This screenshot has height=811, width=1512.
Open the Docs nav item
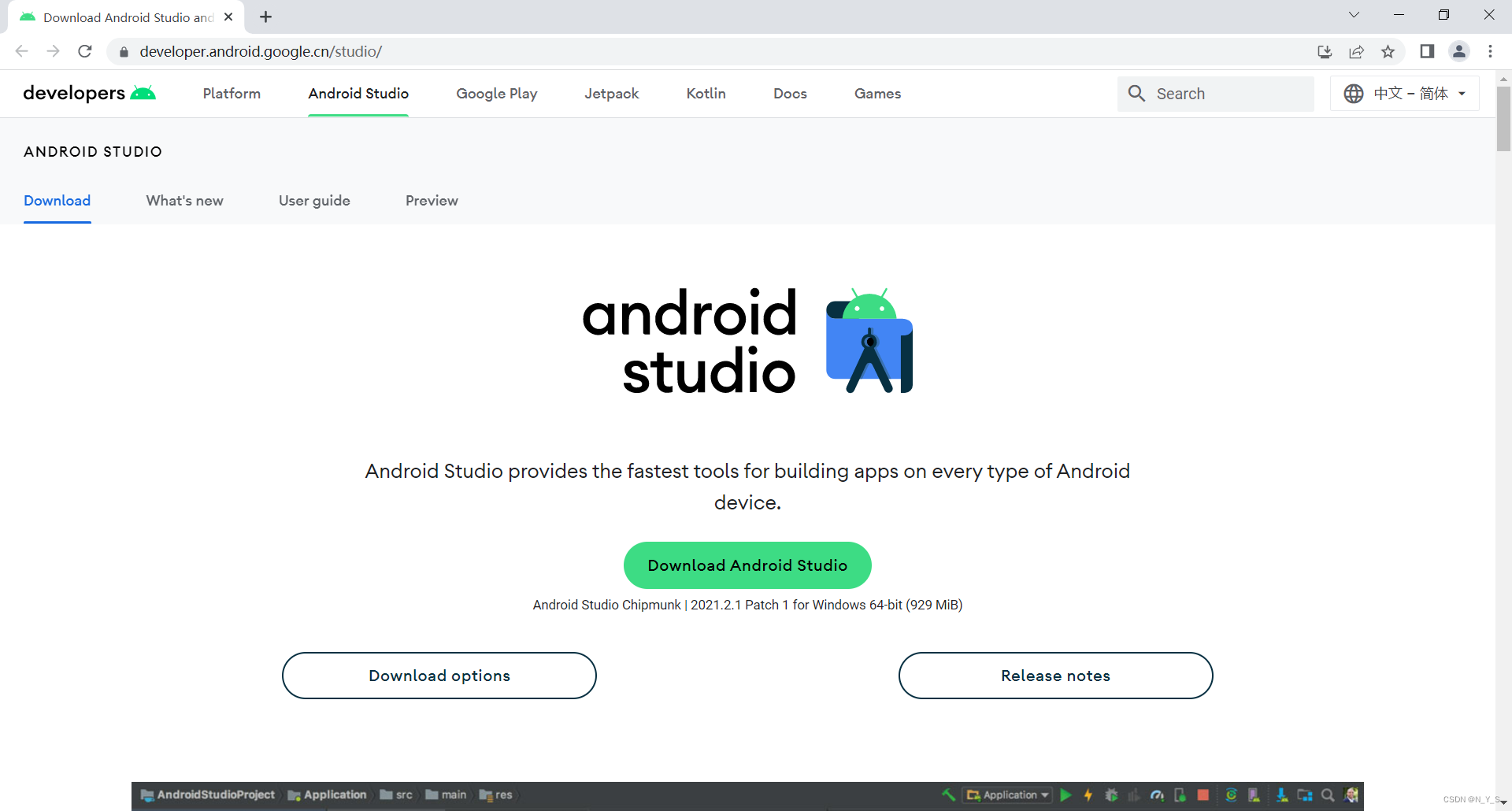point(790,94)
